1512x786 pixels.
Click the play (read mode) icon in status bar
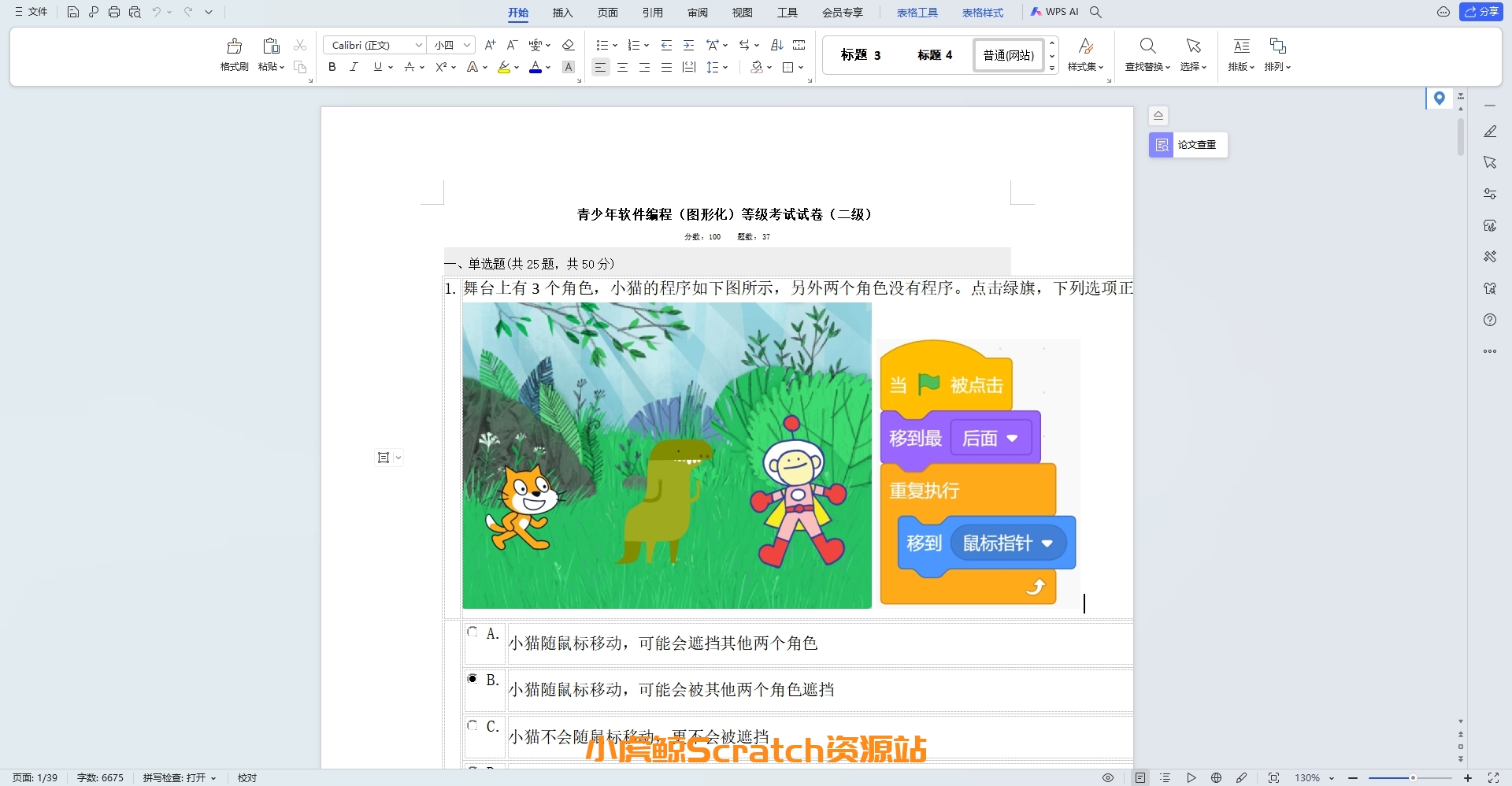click(x=1191, y=777)
